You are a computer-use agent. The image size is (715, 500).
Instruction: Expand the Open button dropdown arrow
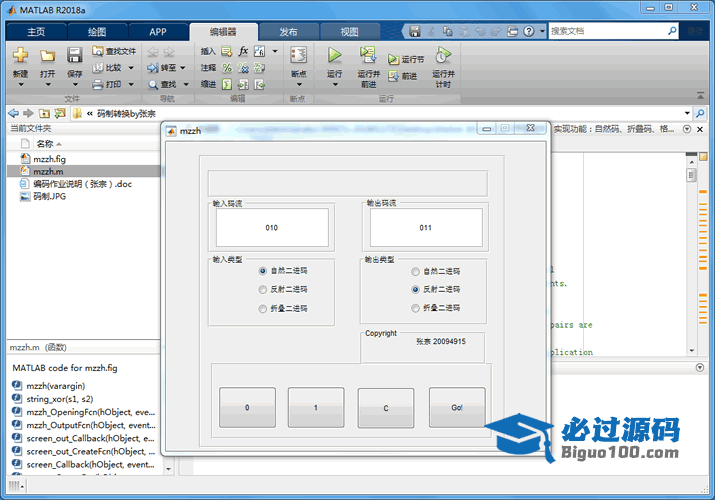pyautogui.click(x=47, y=84)
